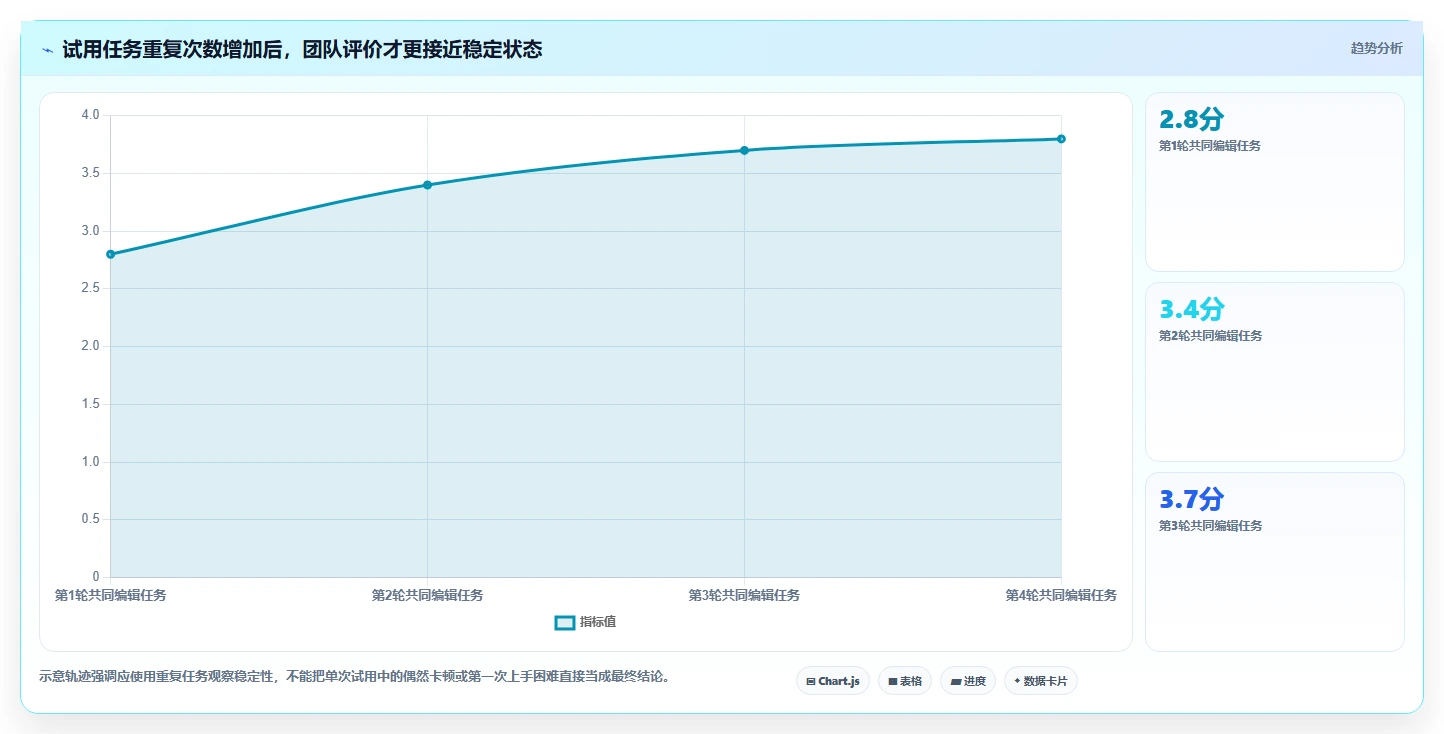
Task: Click the x-axis label 第4轮共同编辑任务
Action: coord(1061,595)
